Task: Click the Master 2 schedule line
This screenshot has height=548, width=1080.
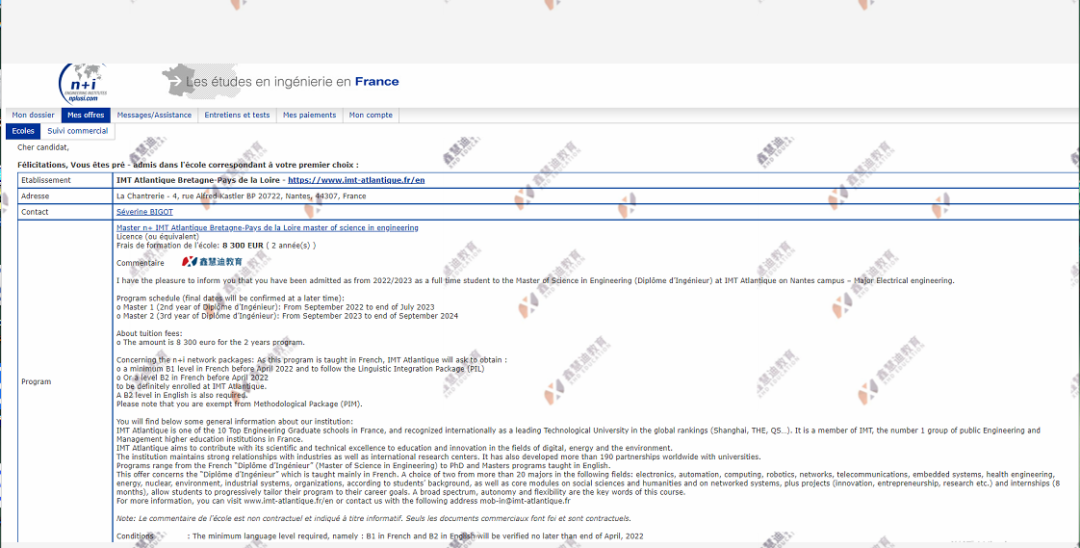Action: point(287,316)
